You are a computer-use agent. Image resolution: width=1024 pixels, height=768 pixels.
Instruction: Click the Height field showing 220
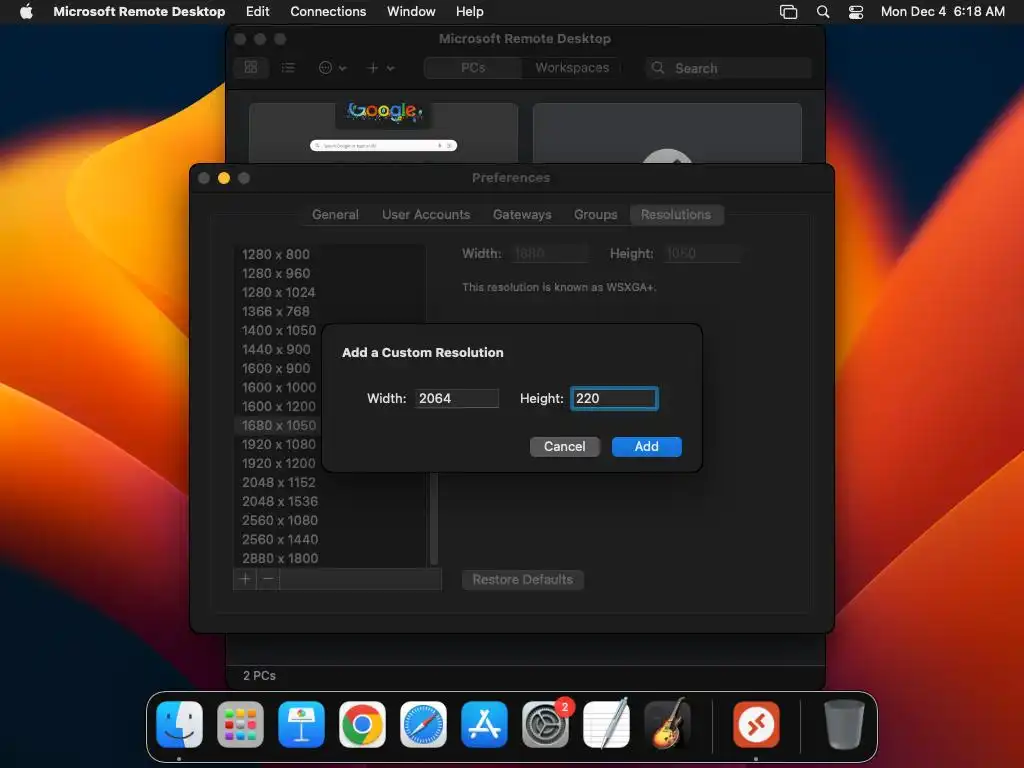point(614,398)
